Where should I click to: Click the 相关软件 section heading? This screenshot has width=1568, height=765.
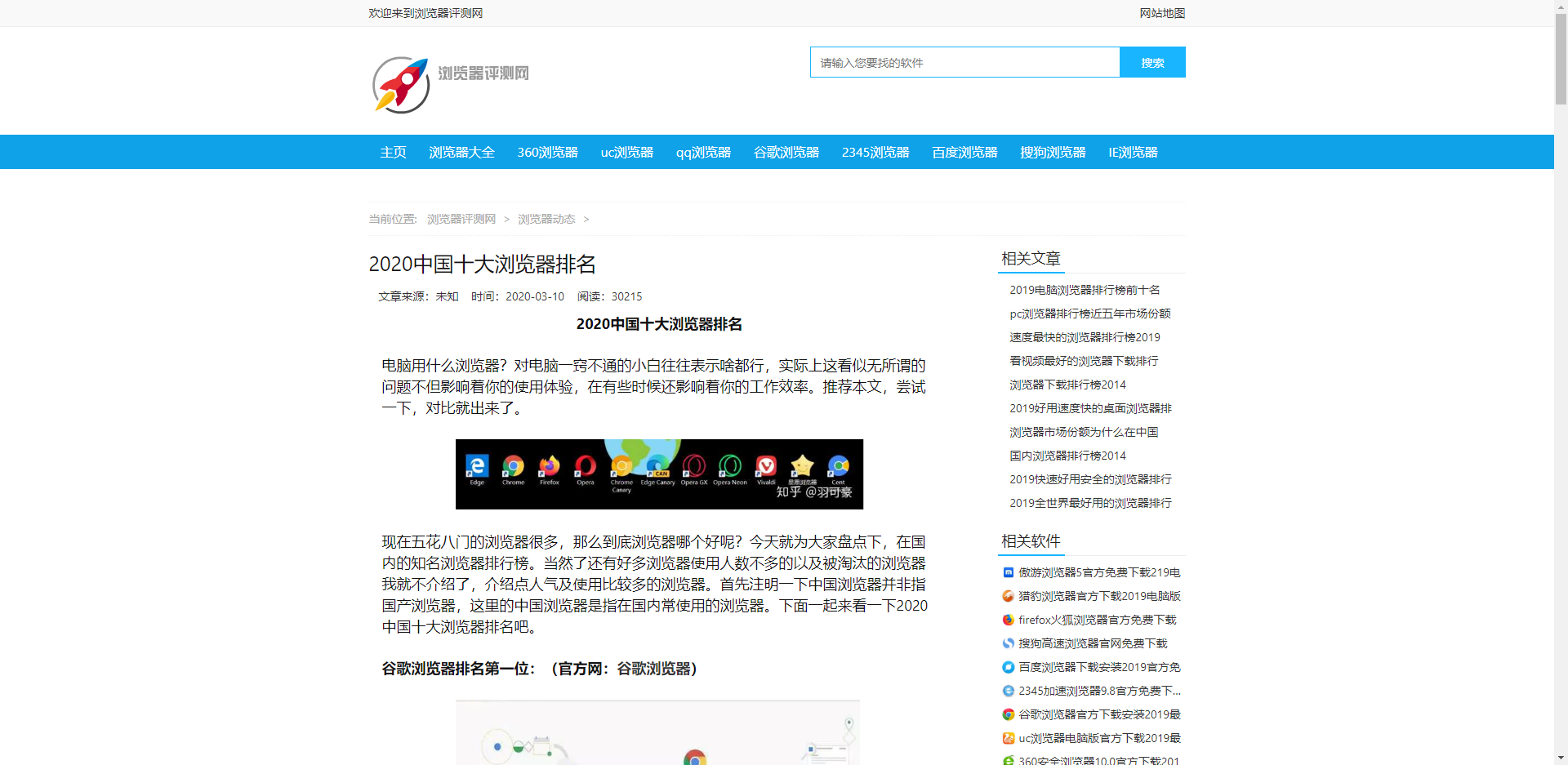point(1031,541)
